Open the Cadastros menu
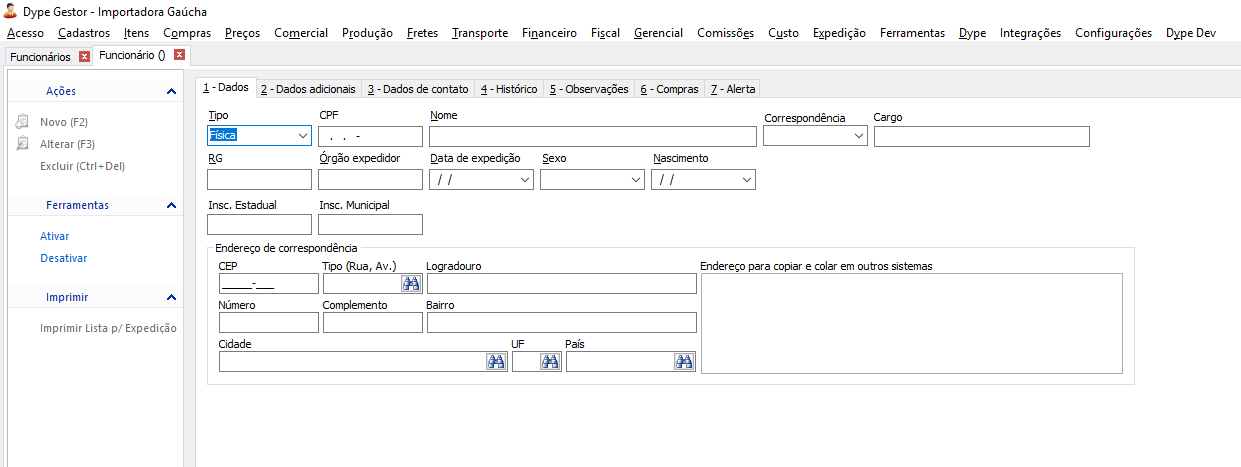The image size is (1241, 467). 84,33
